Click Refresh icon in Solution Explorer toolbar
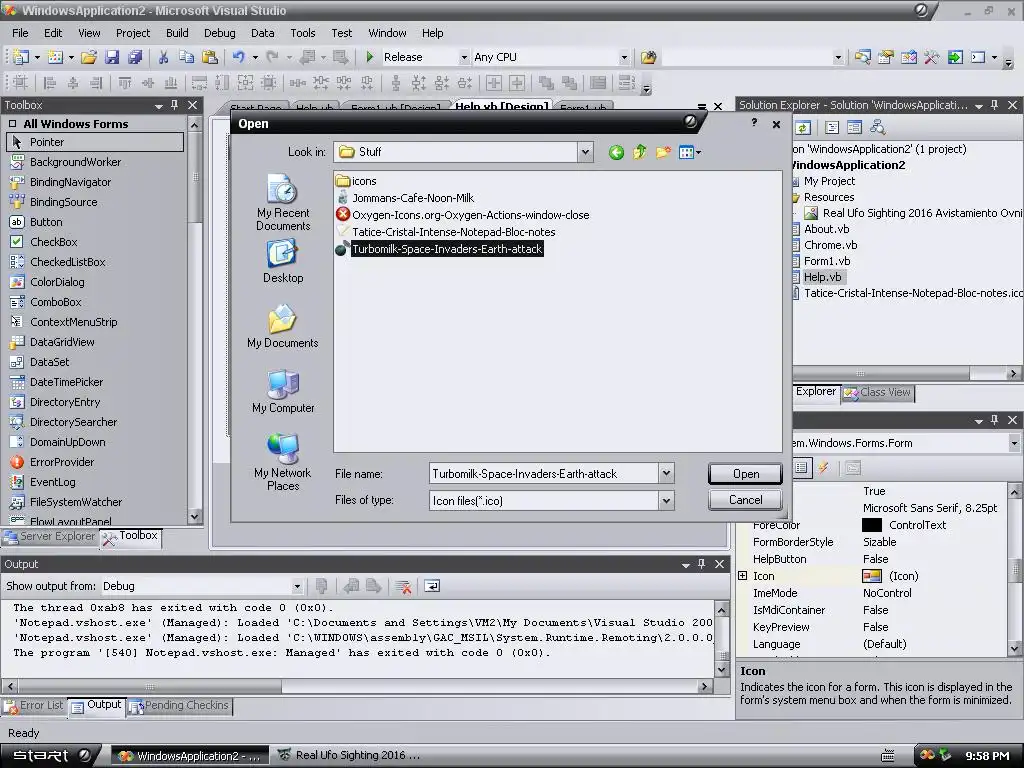The width and height of the screenshot is (1024, 768). pyautogui.click(x=803, y=127)
